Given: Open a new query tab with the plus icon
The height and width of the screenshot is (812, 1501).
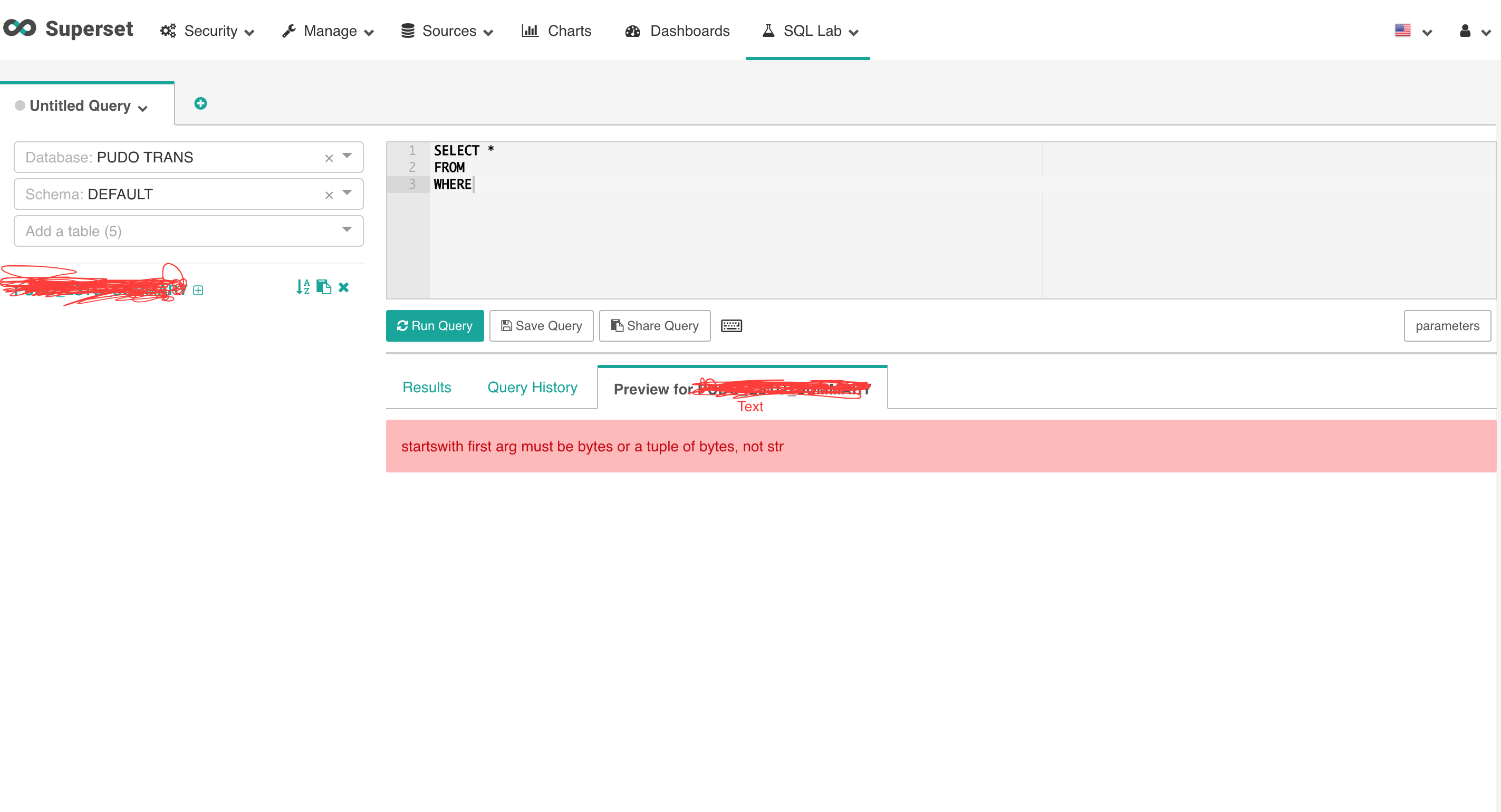Looking at the screenshot, I should pyautogui.click(x=201, y=103).
